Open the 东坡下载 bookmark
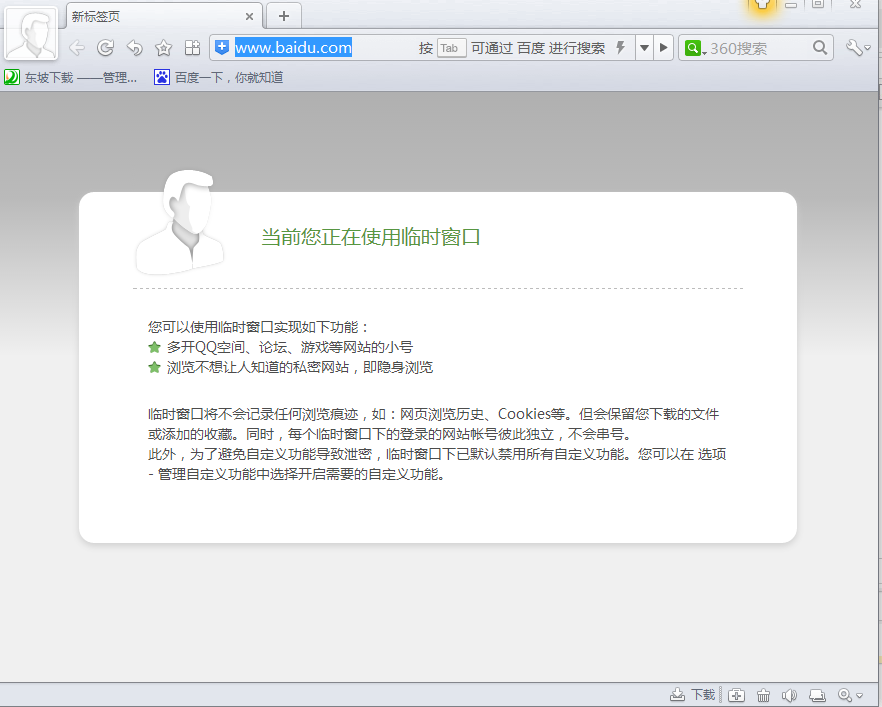The height and width of the screenshot is (707, 882). tap(72, 77)
